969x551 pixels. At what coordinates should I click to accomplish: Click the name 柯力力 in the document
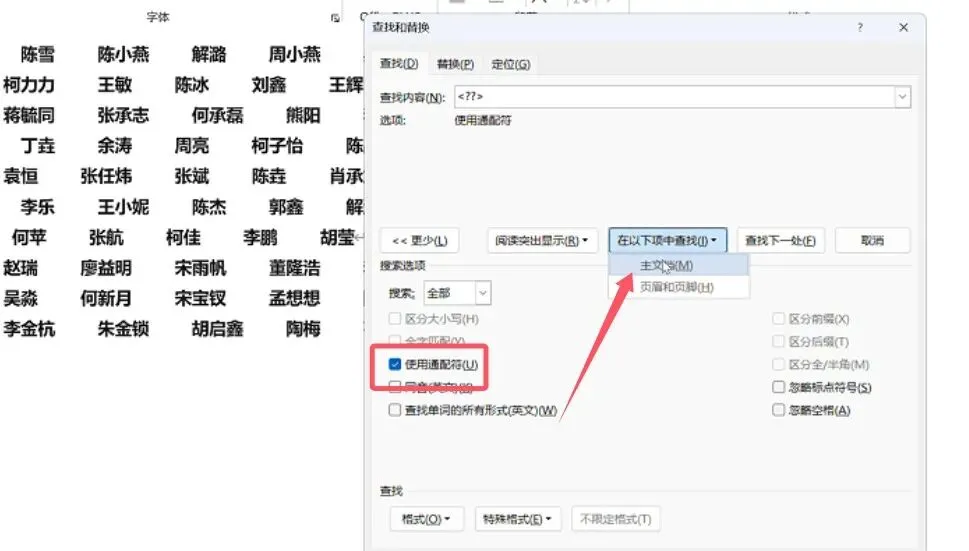click(x=29, y=85)
